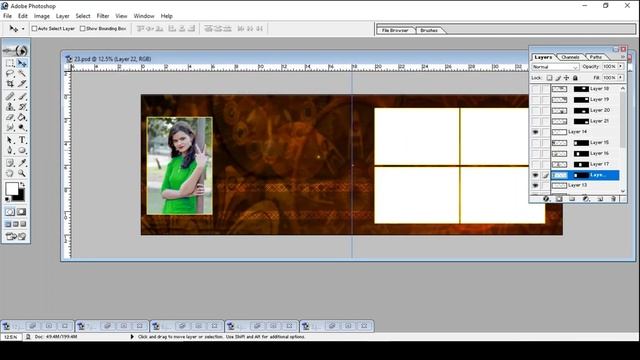Switch to the Channels tab

click(570, 57)
